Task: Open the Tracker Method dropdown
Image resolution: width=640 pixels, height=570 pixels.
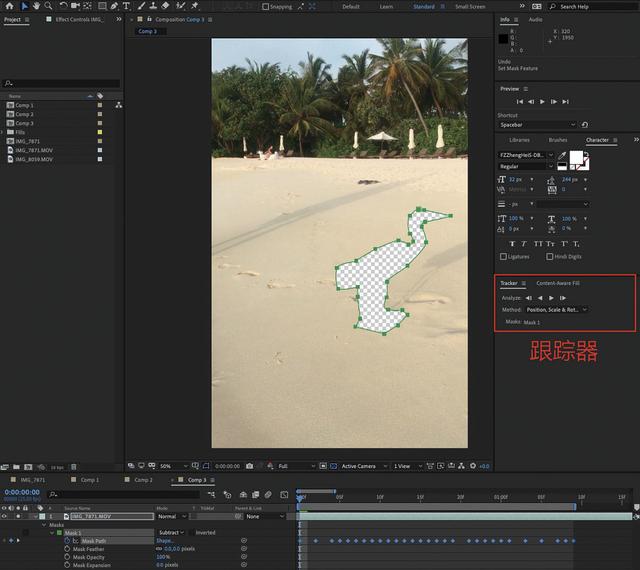Action: coord(556,310)
